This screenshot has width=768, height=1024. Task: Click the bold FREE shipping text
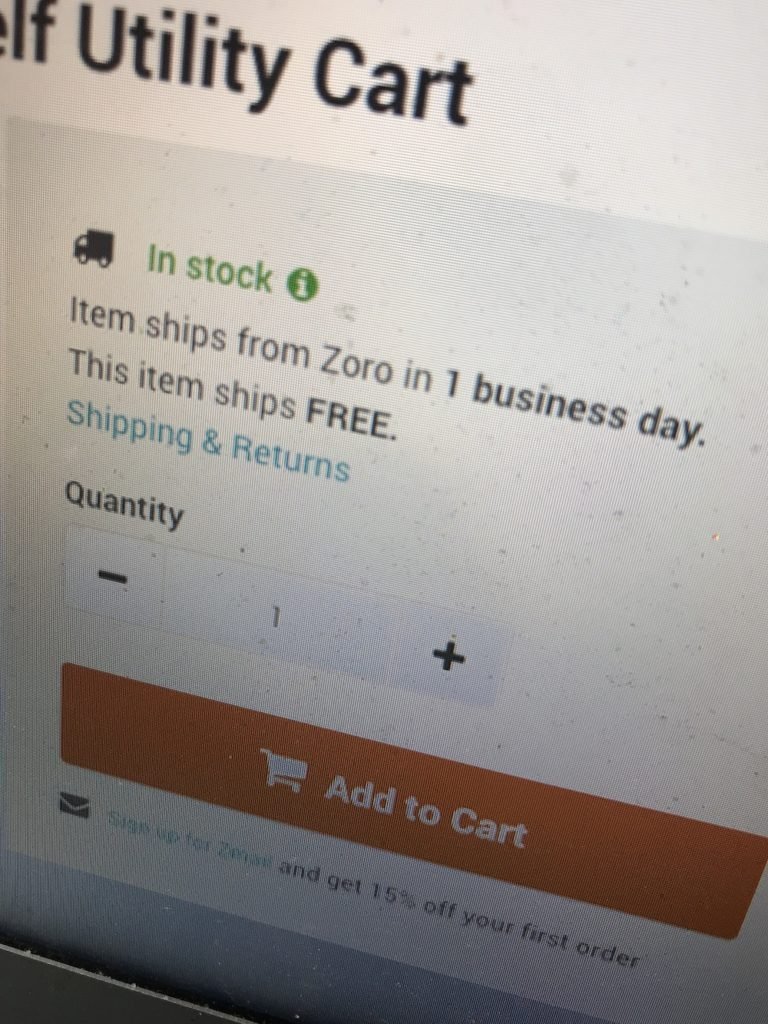[x=351, y=416]
